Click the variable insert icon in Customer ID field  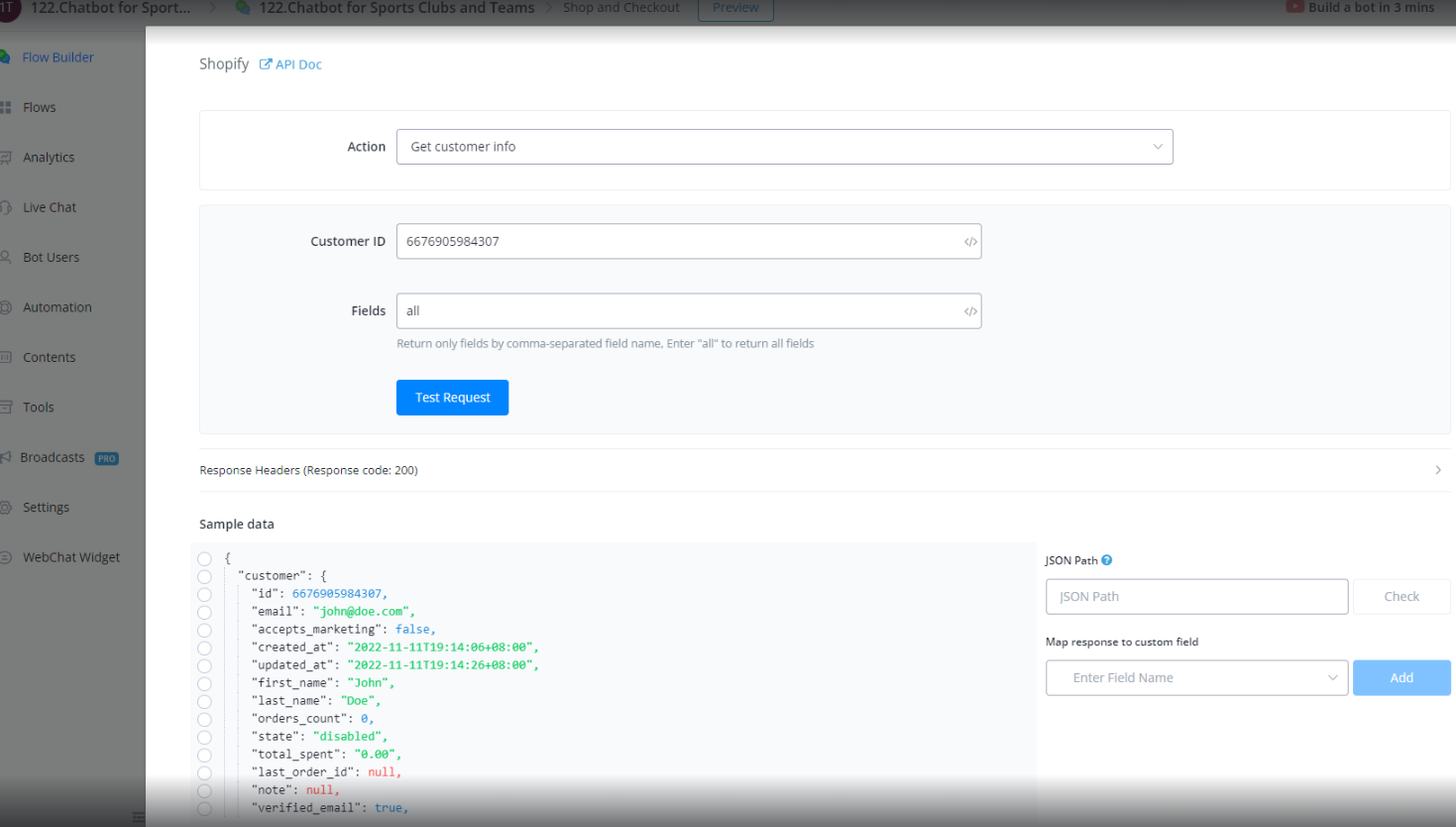pyautogui.click(x=970, y=242)
